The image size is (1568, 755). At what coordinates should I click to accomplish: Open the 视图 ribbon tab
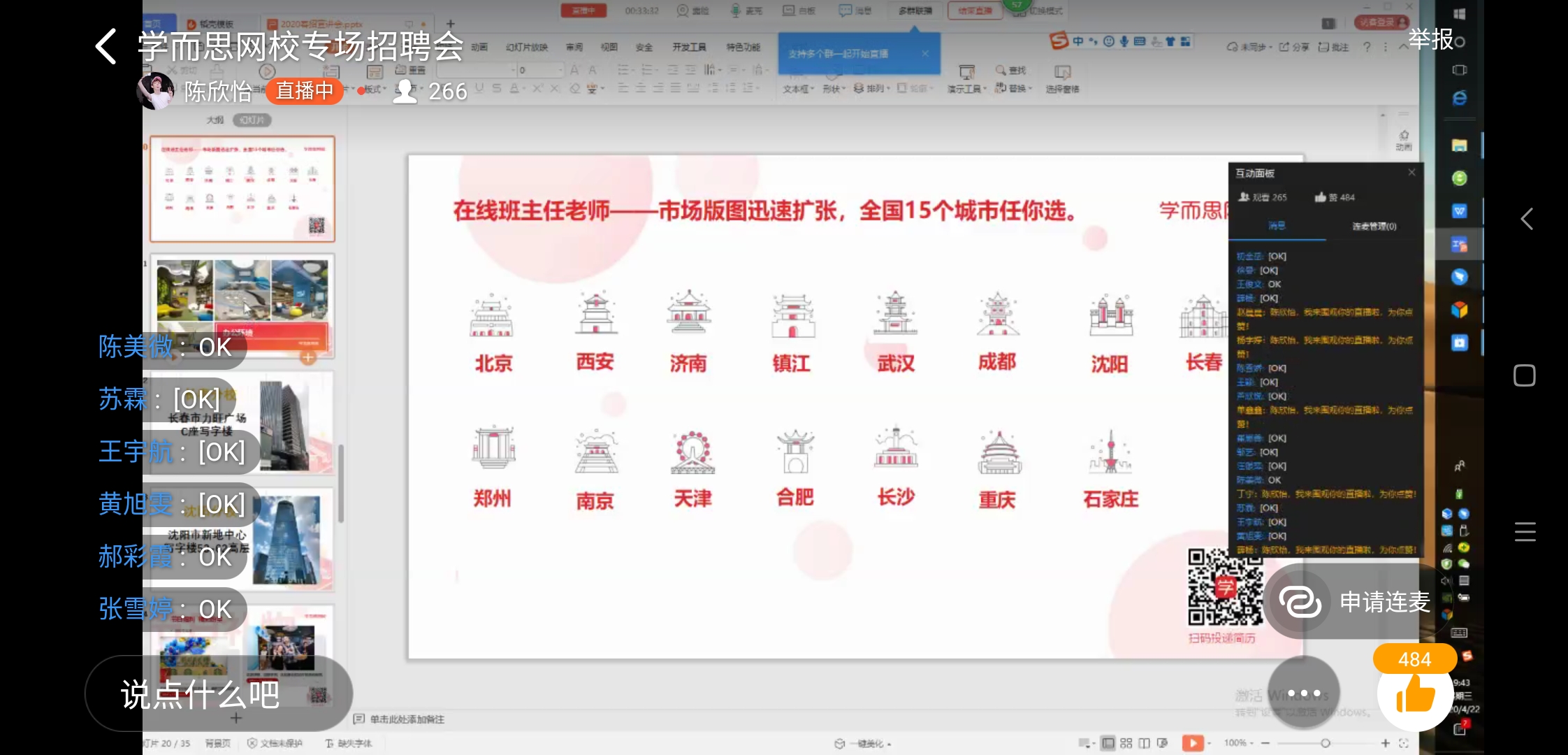click(x=609, y=48)
